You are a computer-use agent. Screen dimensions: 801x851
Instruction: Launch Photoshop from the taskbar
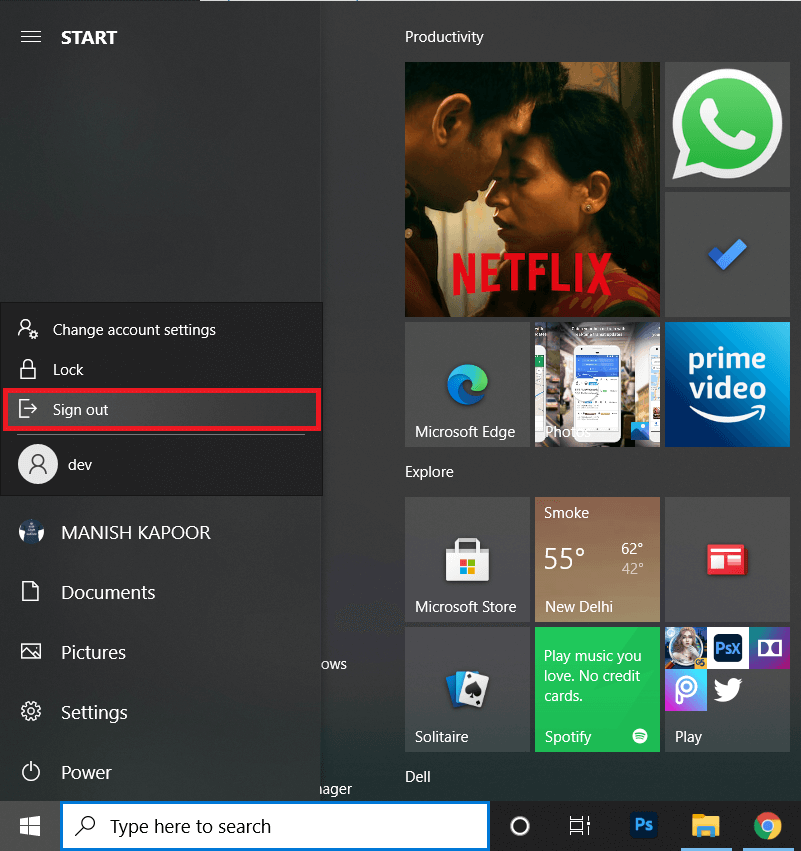point(643,826)
